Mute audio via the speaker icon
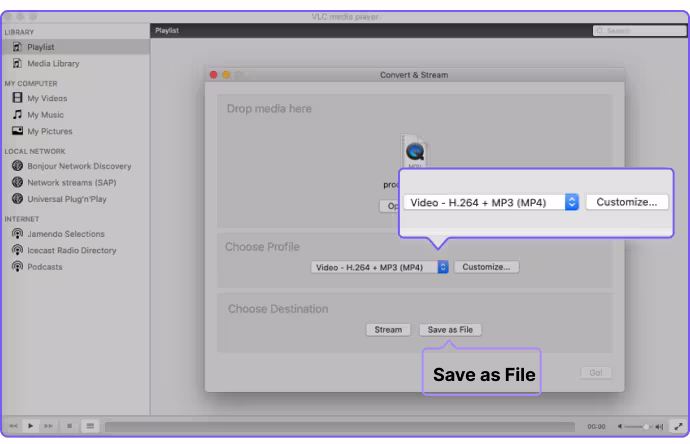690x444 pixels. pos(620,426)
